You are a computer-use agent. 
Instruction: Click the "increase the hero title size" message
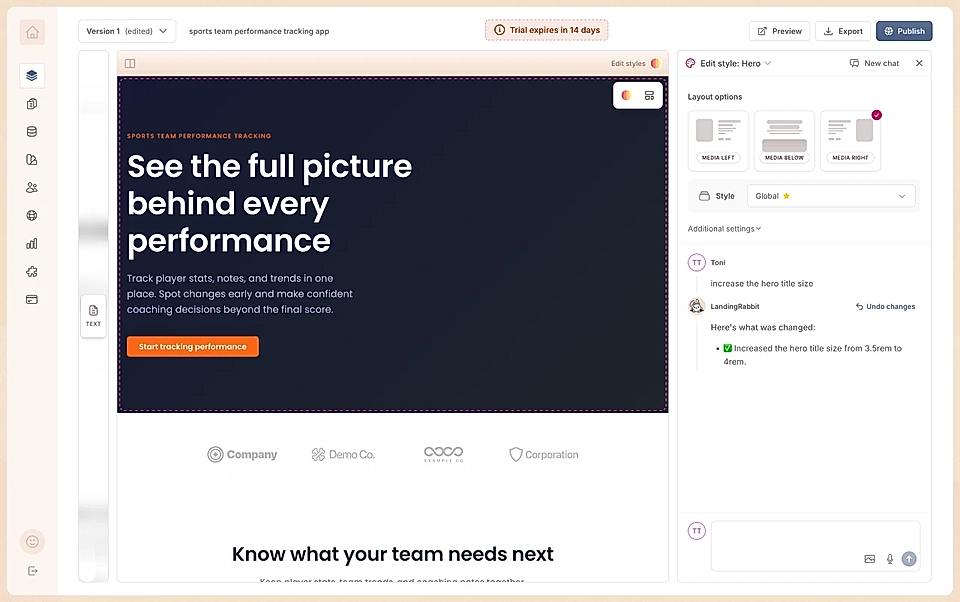(762, 284)
